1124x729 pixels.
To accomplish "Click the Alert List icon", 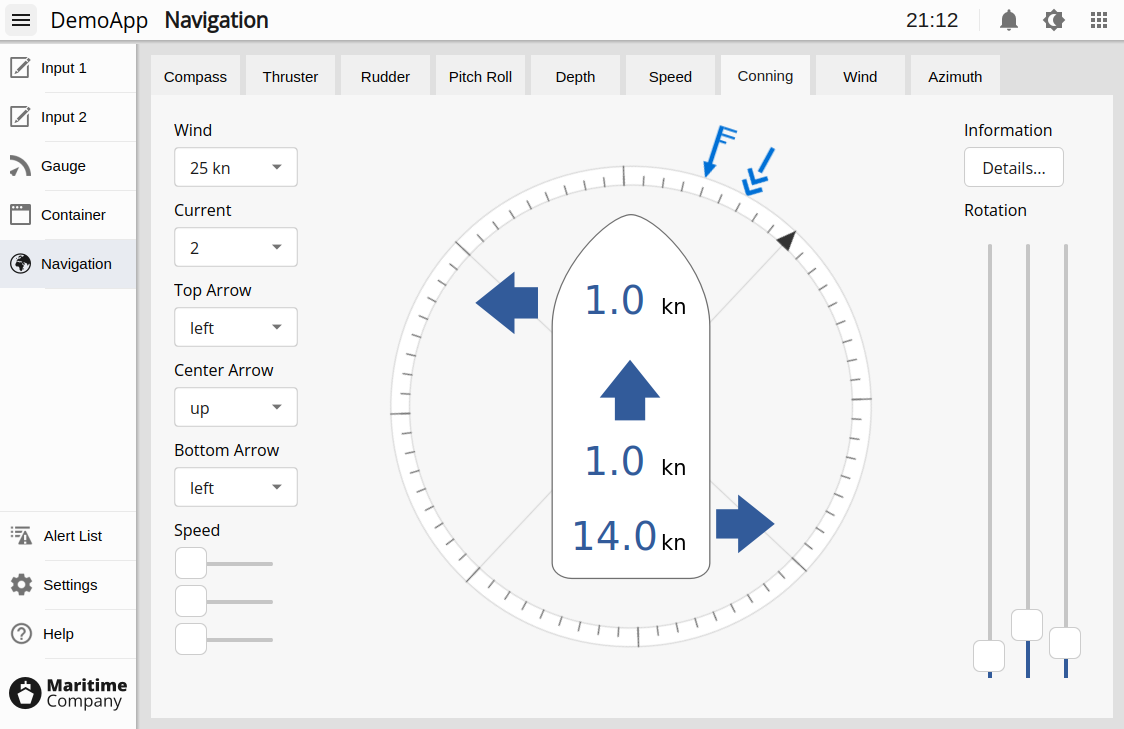I will 21,535.
